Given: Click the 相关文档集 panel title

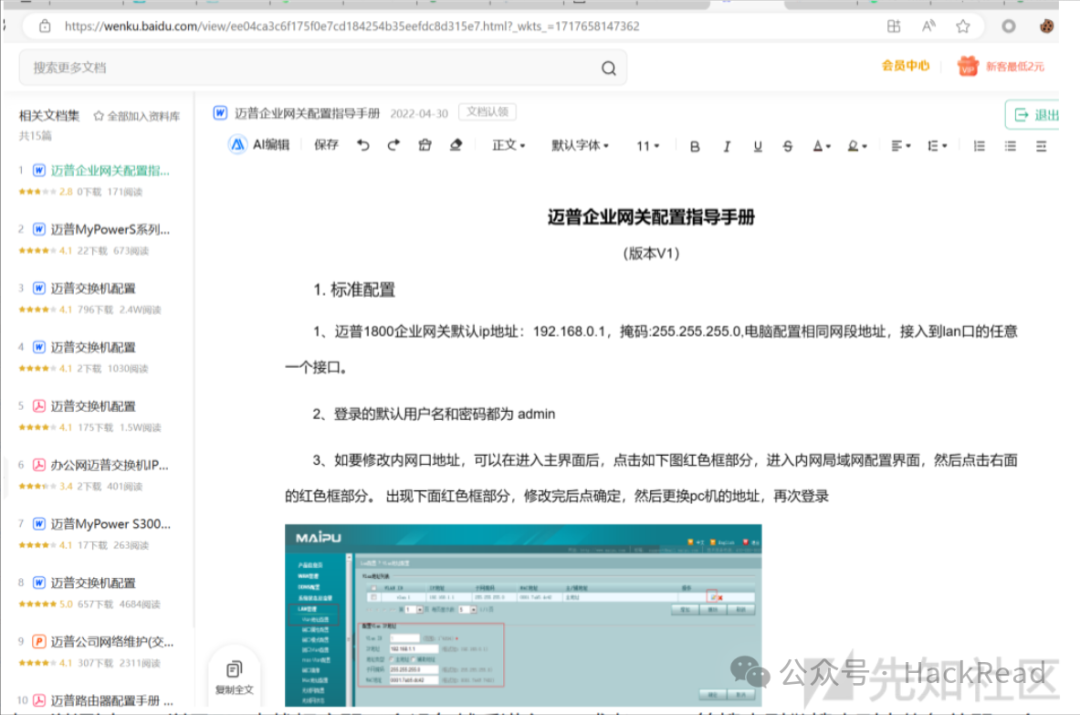Looking at the screenshot, I should 49,116.
